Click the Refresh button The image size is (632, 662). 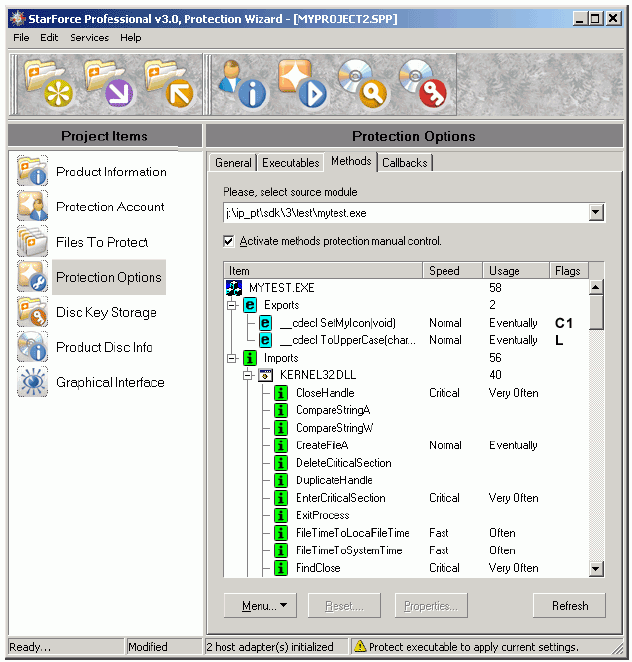pos(570,605)
